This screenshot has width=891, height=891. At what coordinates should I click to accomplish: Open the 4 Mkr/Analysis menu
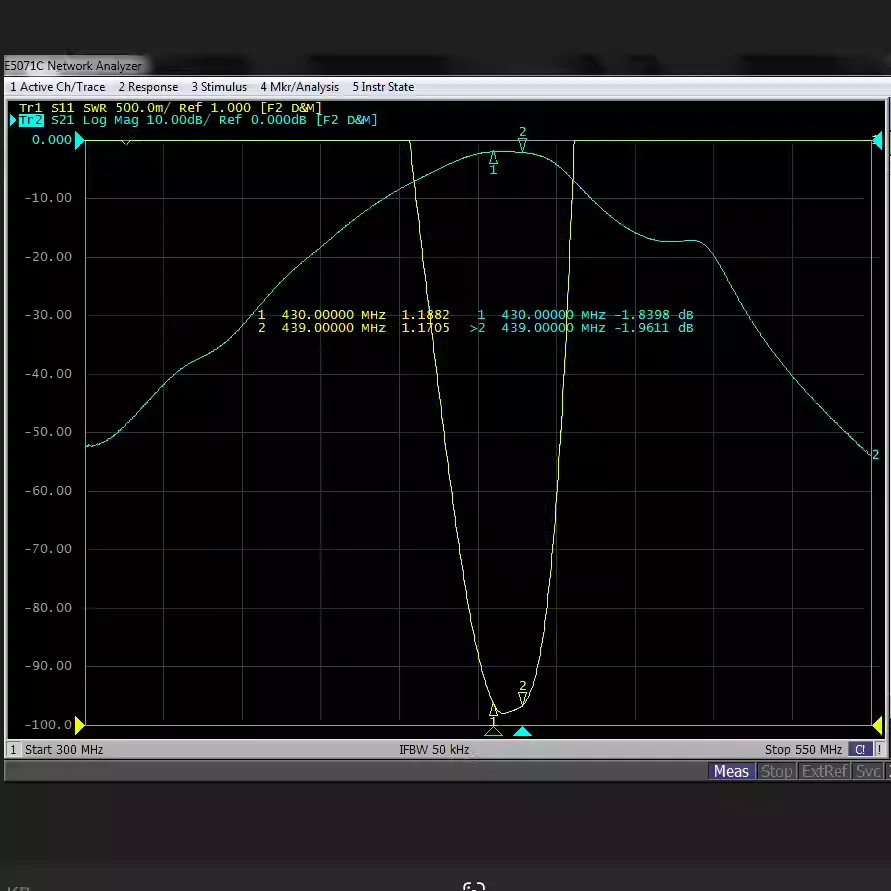pyautogui.click(x=299, y=87)
